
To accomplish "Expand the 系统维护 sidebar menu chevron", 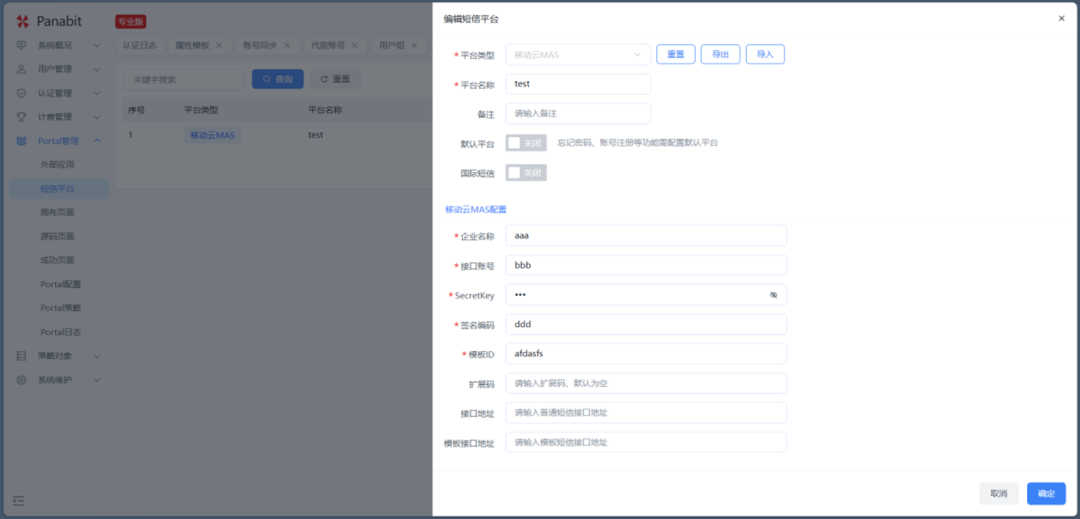I will point(97,380).
